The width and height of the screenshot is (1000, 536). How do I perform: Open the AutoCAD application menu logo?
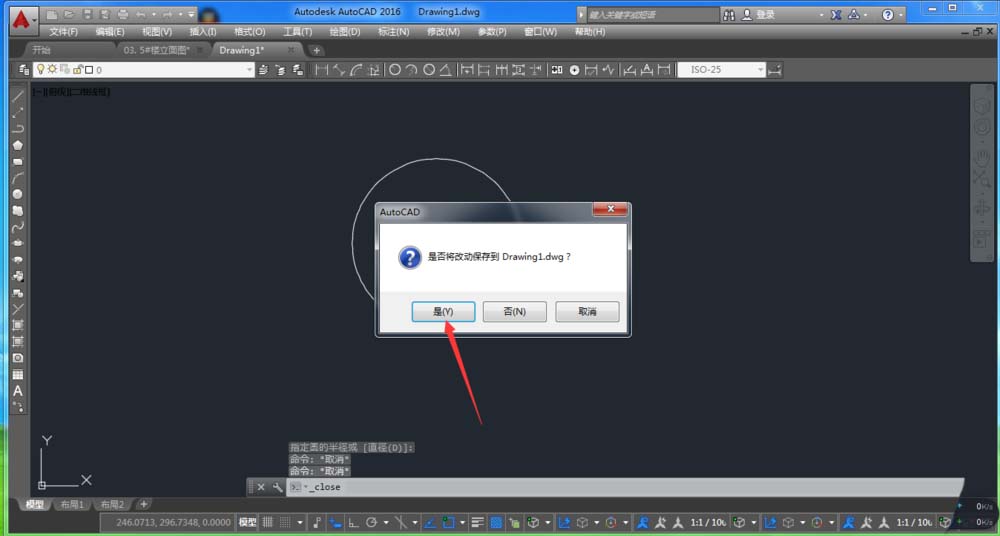(x=23, y=20)
